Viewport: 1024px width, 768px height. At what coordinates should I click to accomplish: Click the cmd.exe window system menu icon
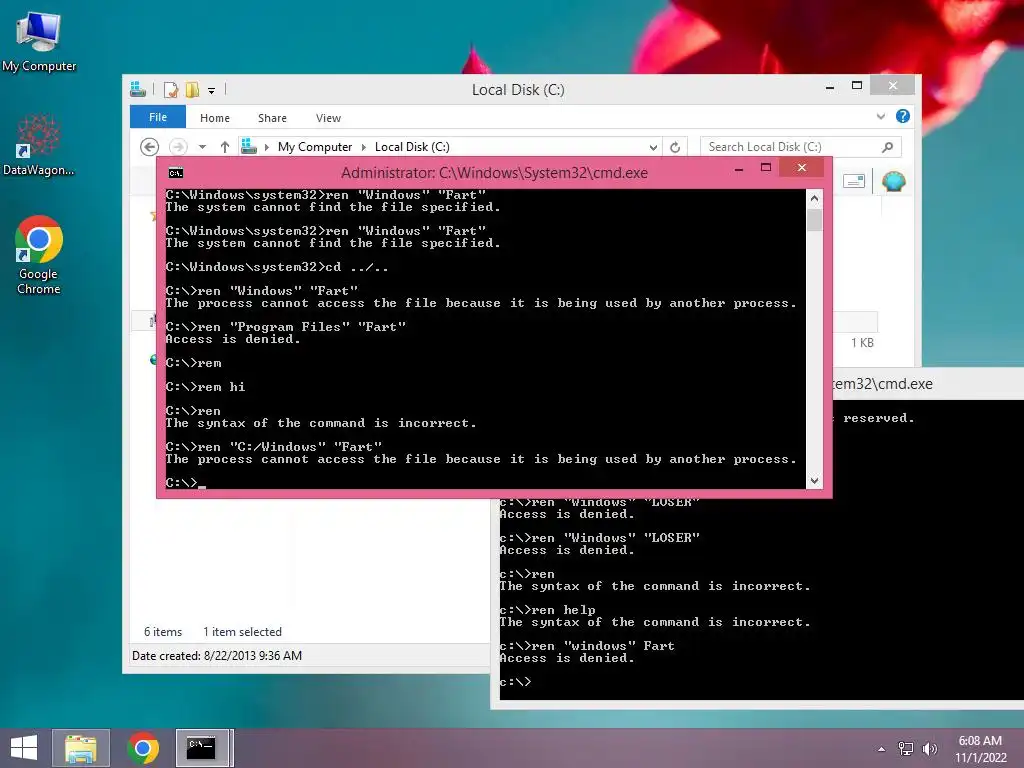click(x=176, y=173)
